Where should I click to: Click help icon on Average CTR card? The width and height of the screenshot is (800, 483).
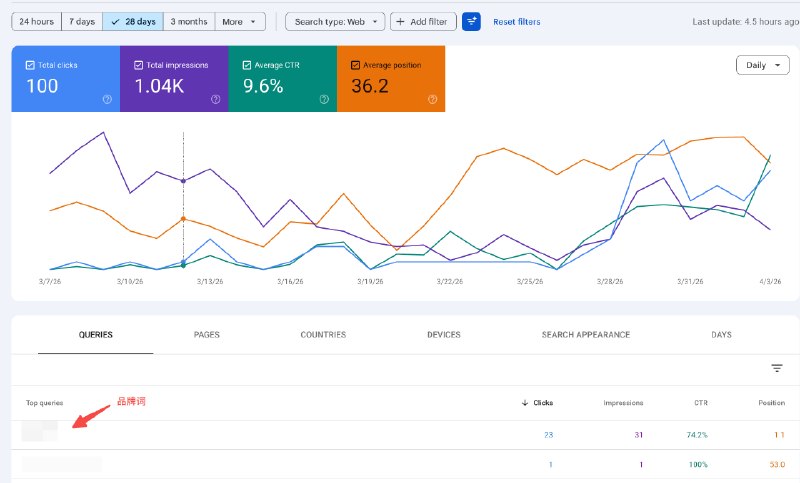coord(324,99)
